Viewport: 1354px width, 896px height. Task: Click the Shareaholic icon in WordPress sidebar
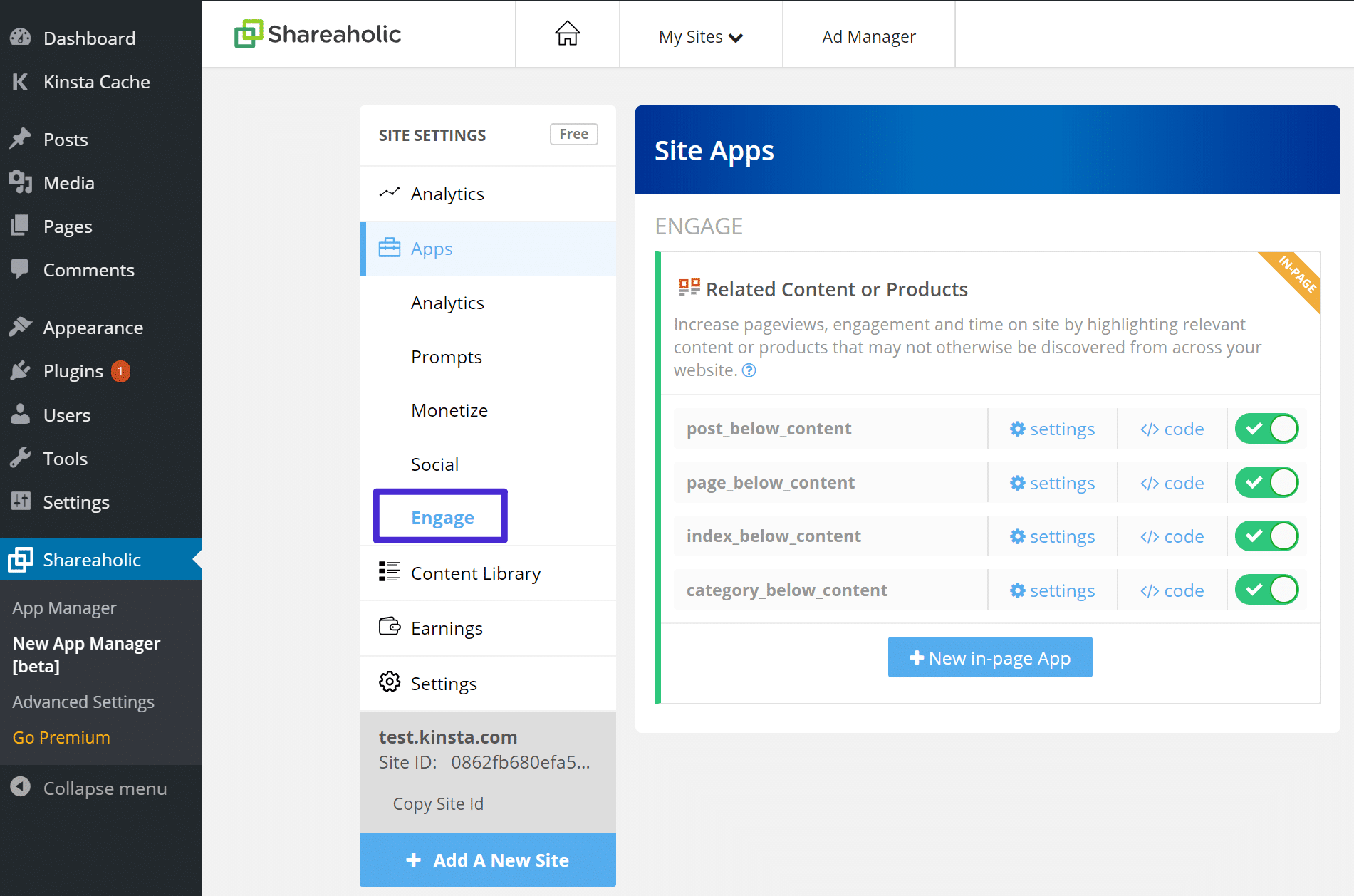coord(21,560)
